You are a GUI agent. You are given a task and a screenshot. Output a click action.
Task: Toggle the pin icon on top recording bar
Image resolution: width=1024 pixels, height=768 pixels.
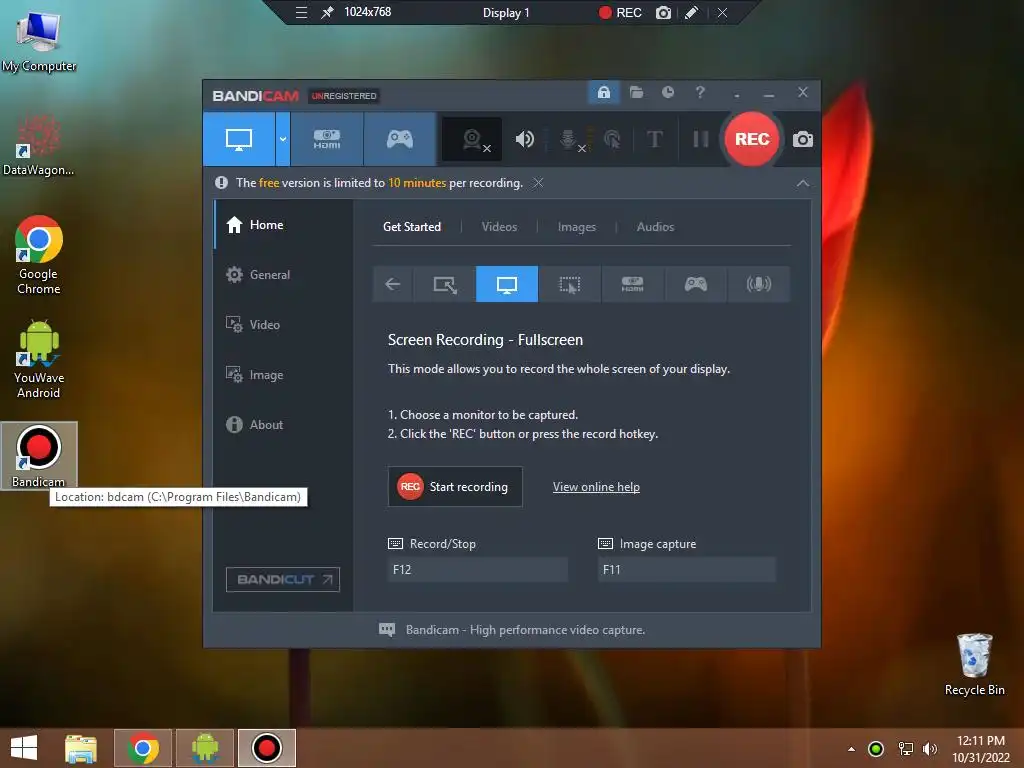click(327, 12)
